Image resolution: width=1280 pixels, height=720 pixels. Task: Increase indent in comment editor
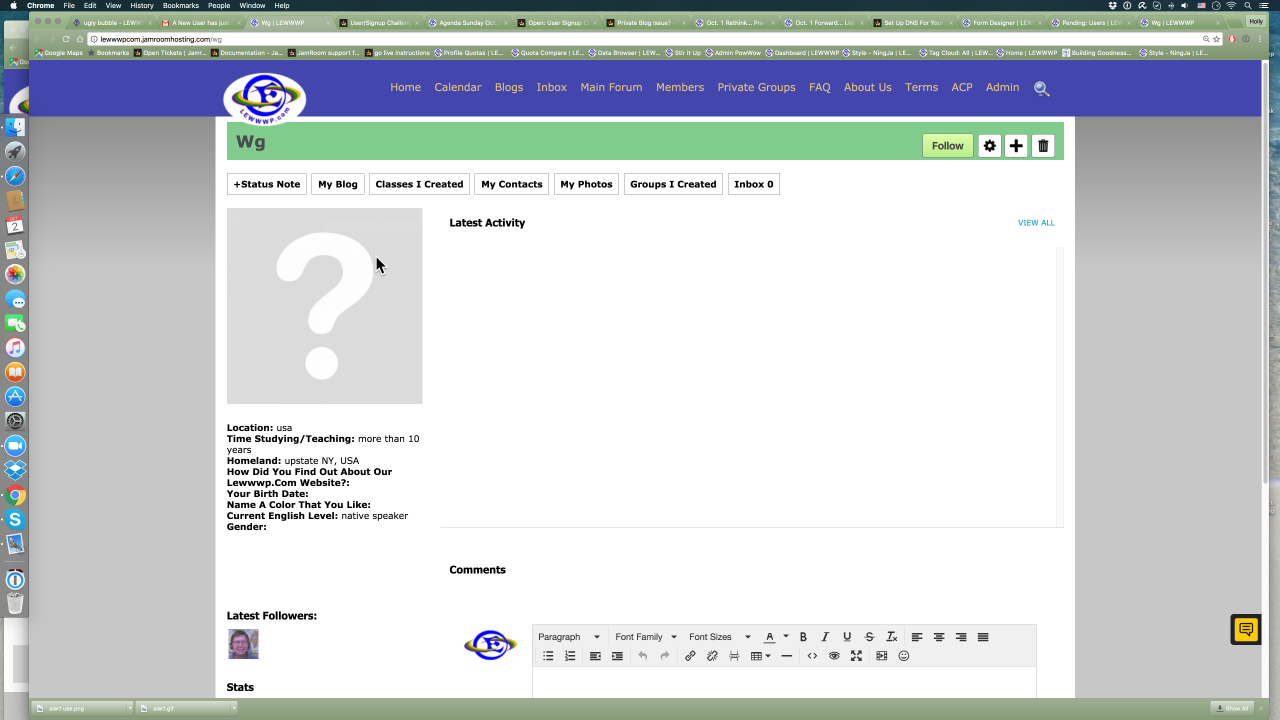(x=617, y=656)
